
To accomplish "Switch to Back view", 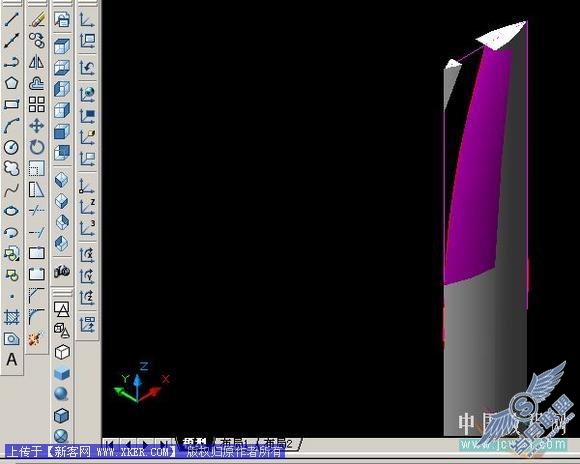I will point(62,152).
